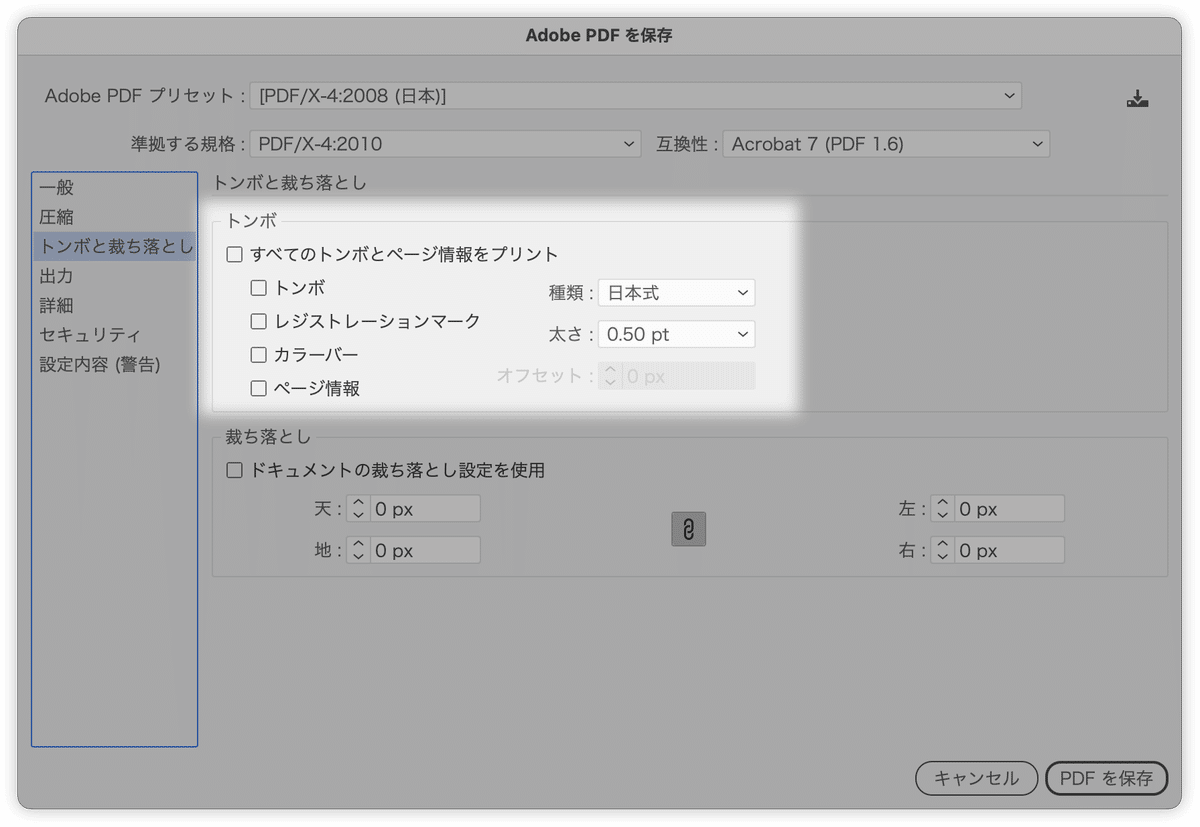Enable すべてのトンボとページ情報をプリント checkbox
The image size is (1200, 827).
pos(235,254)
